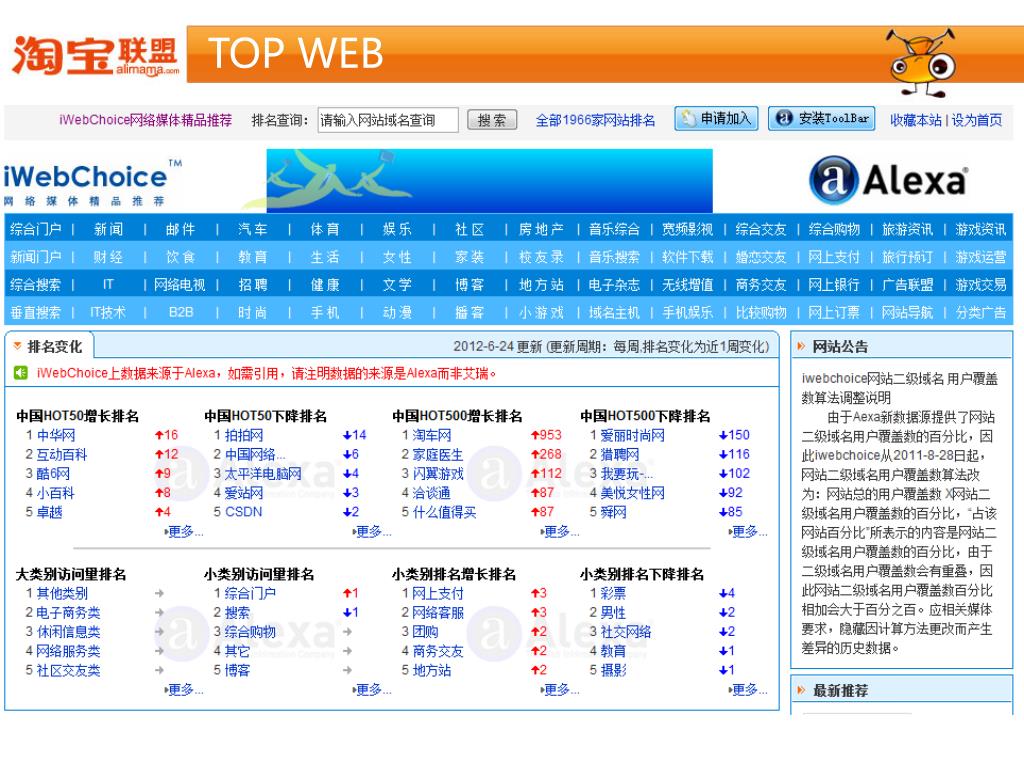Click 更多 under 中国HOT500增长排名
Image resolution: width=1024 pixels, height=768 pixels.
[561, 532]
